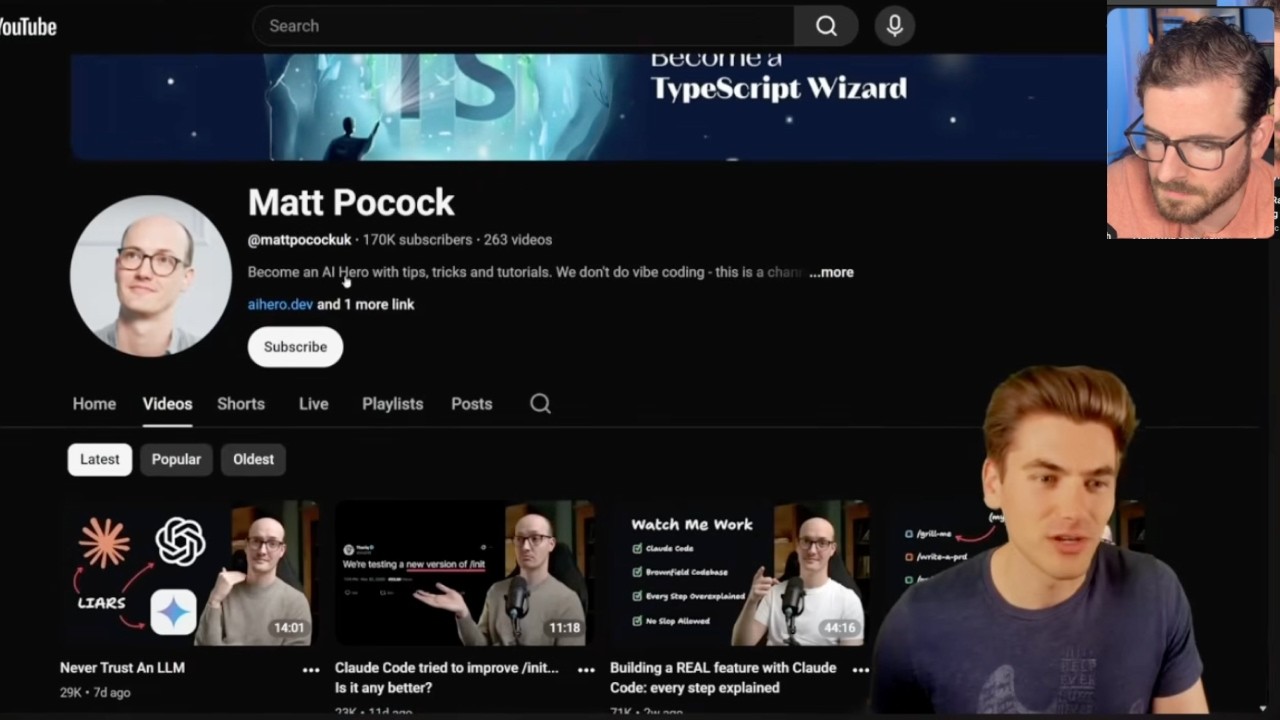Open options menu for Building a REAL feature

click(860, 670)
